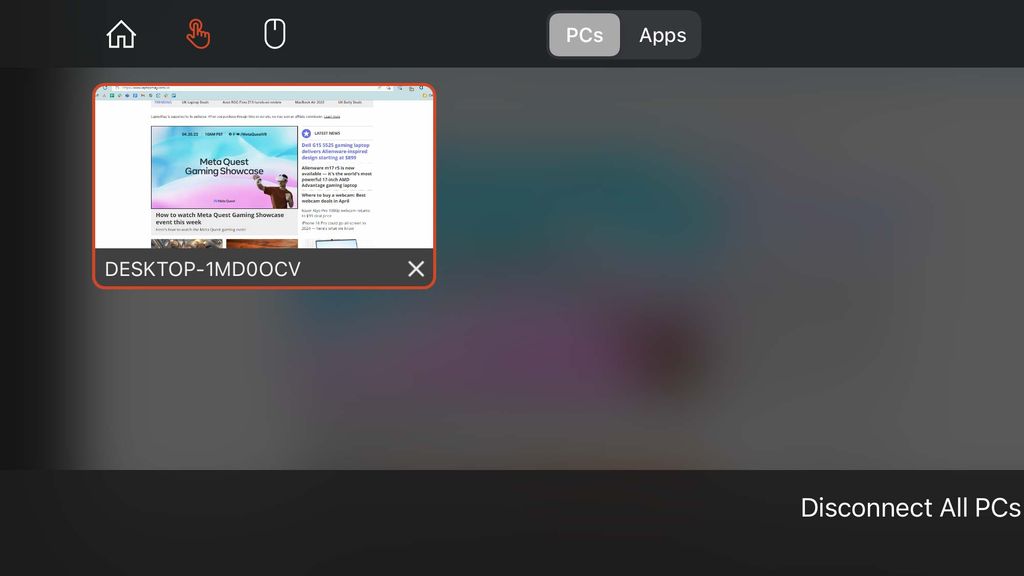The width and height of the screenshot is (1024, 576).
Task: Select the PCs tab
Action: (584, 34)
